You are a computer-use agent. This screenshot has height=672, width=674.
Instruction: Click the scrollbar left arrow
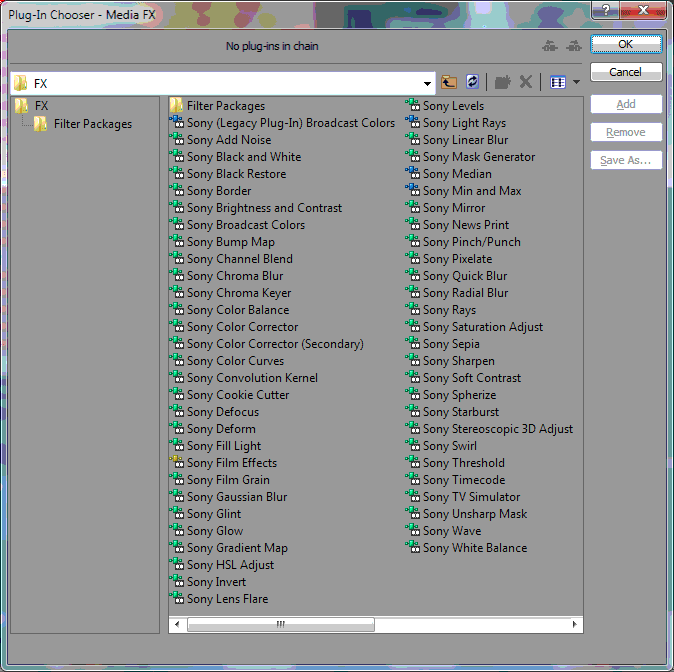click(177, 624)
